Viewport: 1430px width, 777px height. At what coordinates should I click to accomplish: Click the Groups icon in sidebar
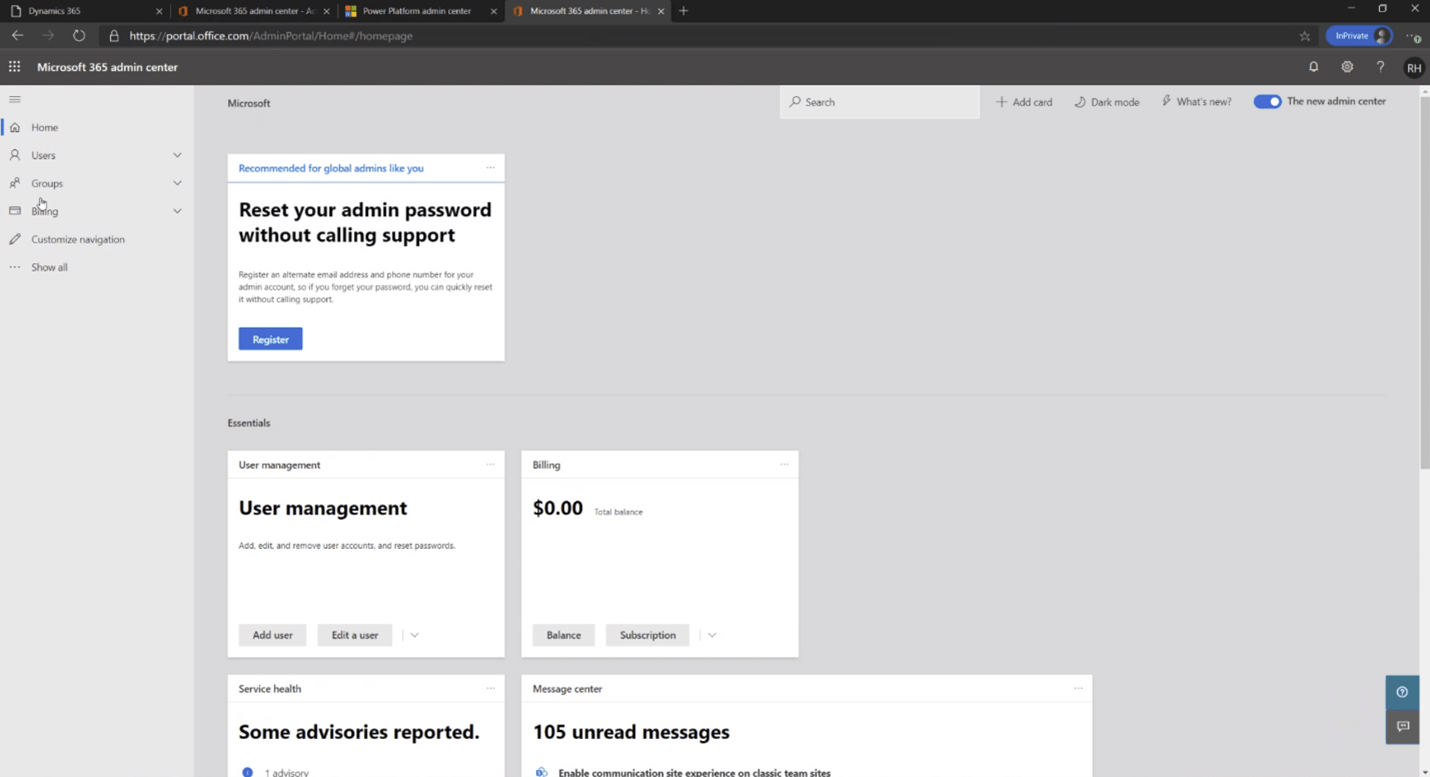click(x=15, y=183)
